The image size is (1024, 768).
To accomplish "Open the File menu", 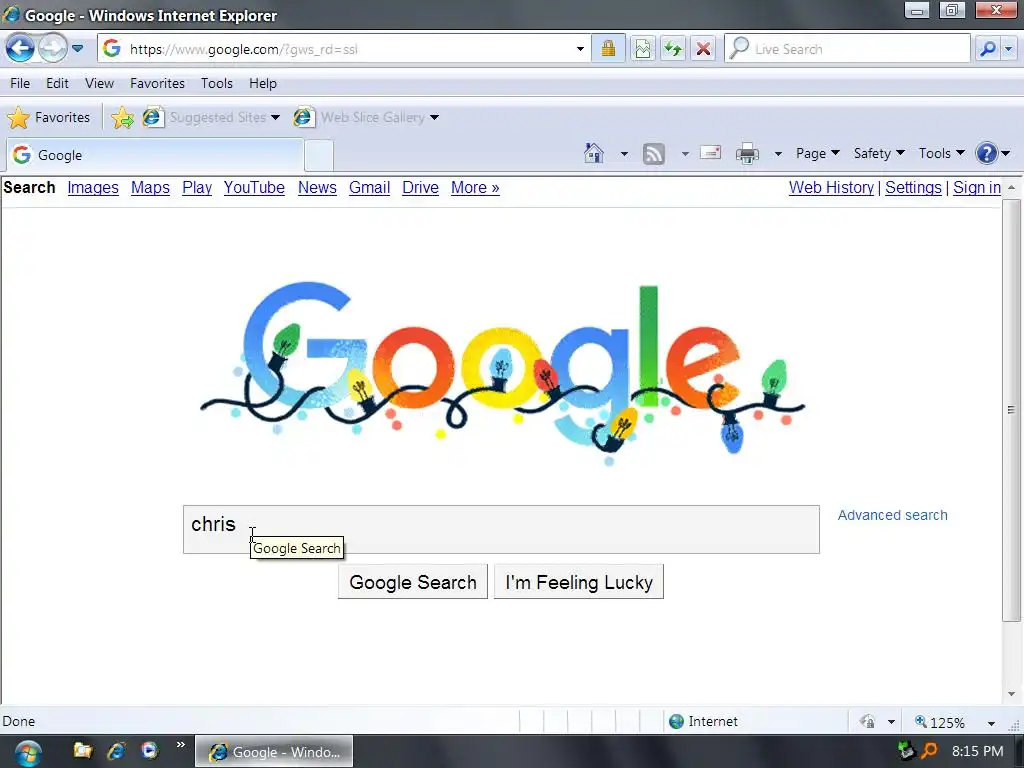I will point(20,84).
